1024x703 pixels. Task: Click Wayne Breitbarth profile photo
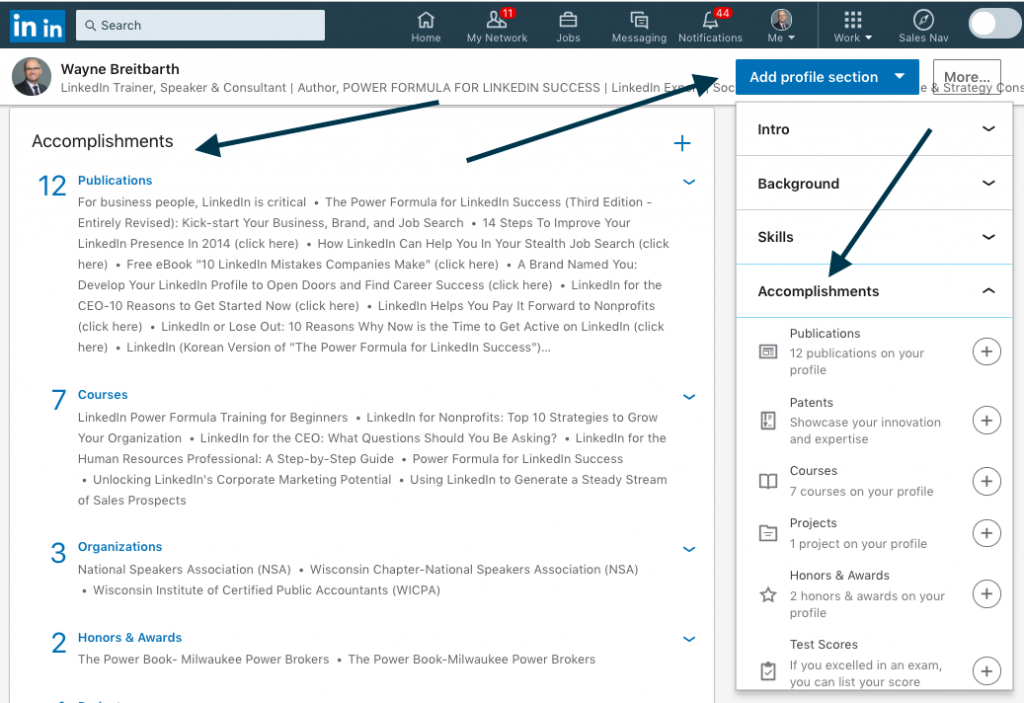[31, 76]
